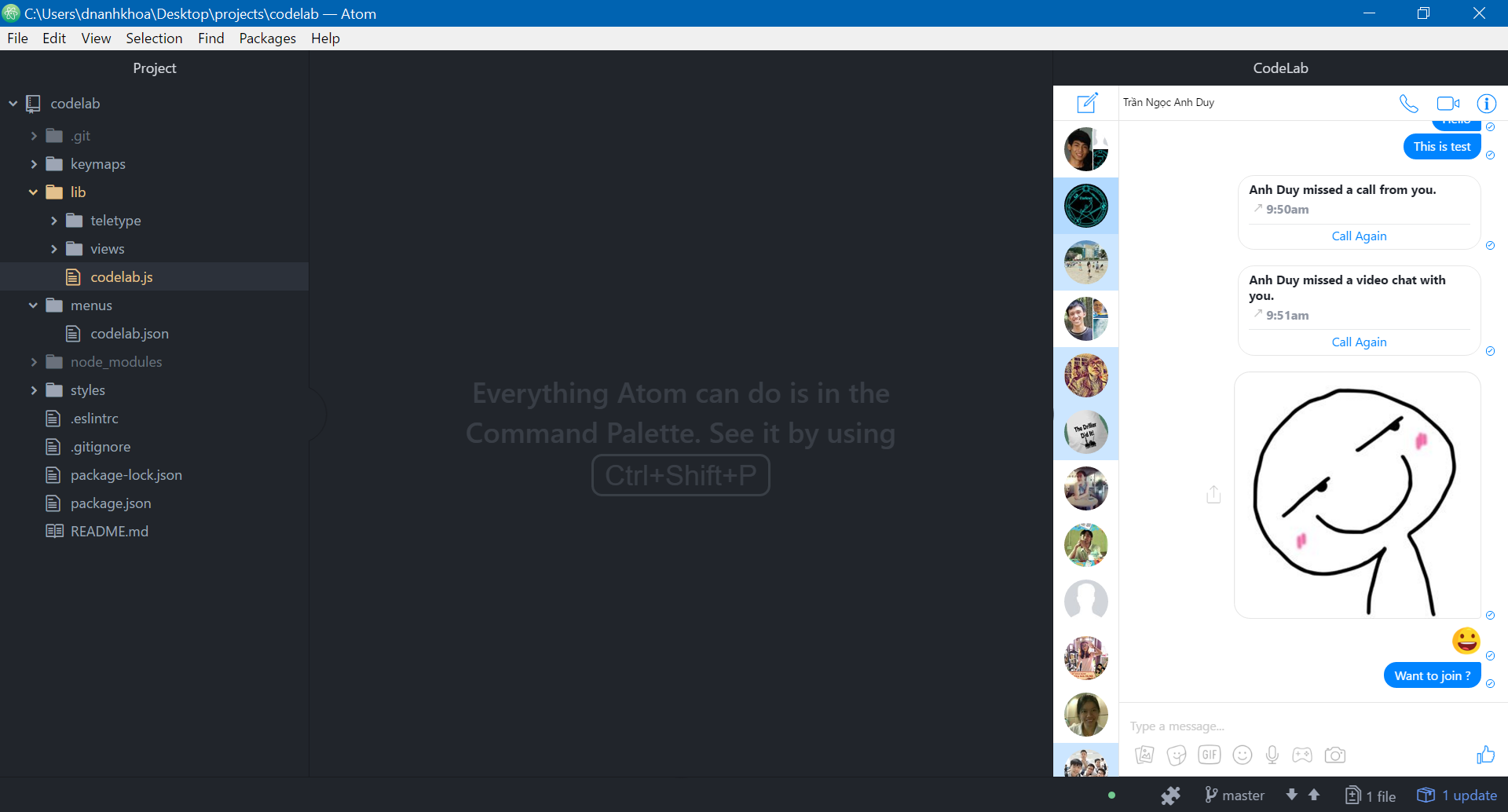
Task: Open the Find menu
Action: (x=210, y=38)
